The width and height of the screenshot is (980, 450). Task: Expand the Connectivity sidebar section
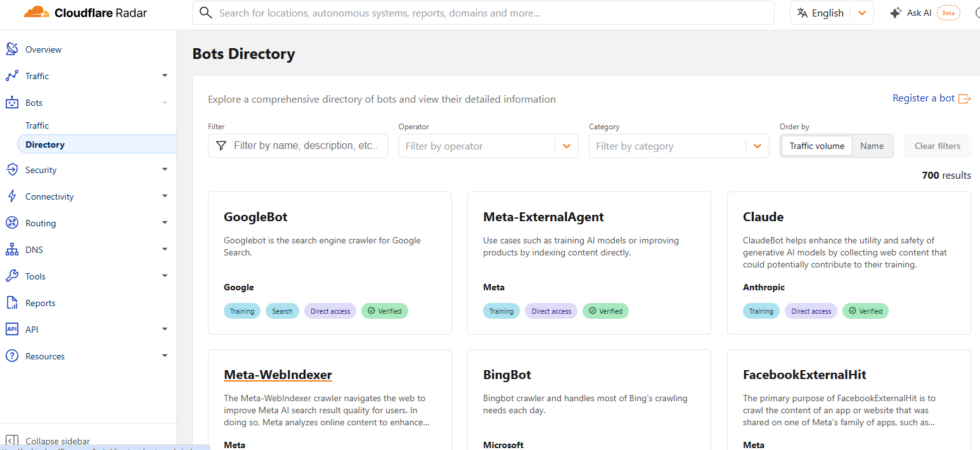point(165,196)
